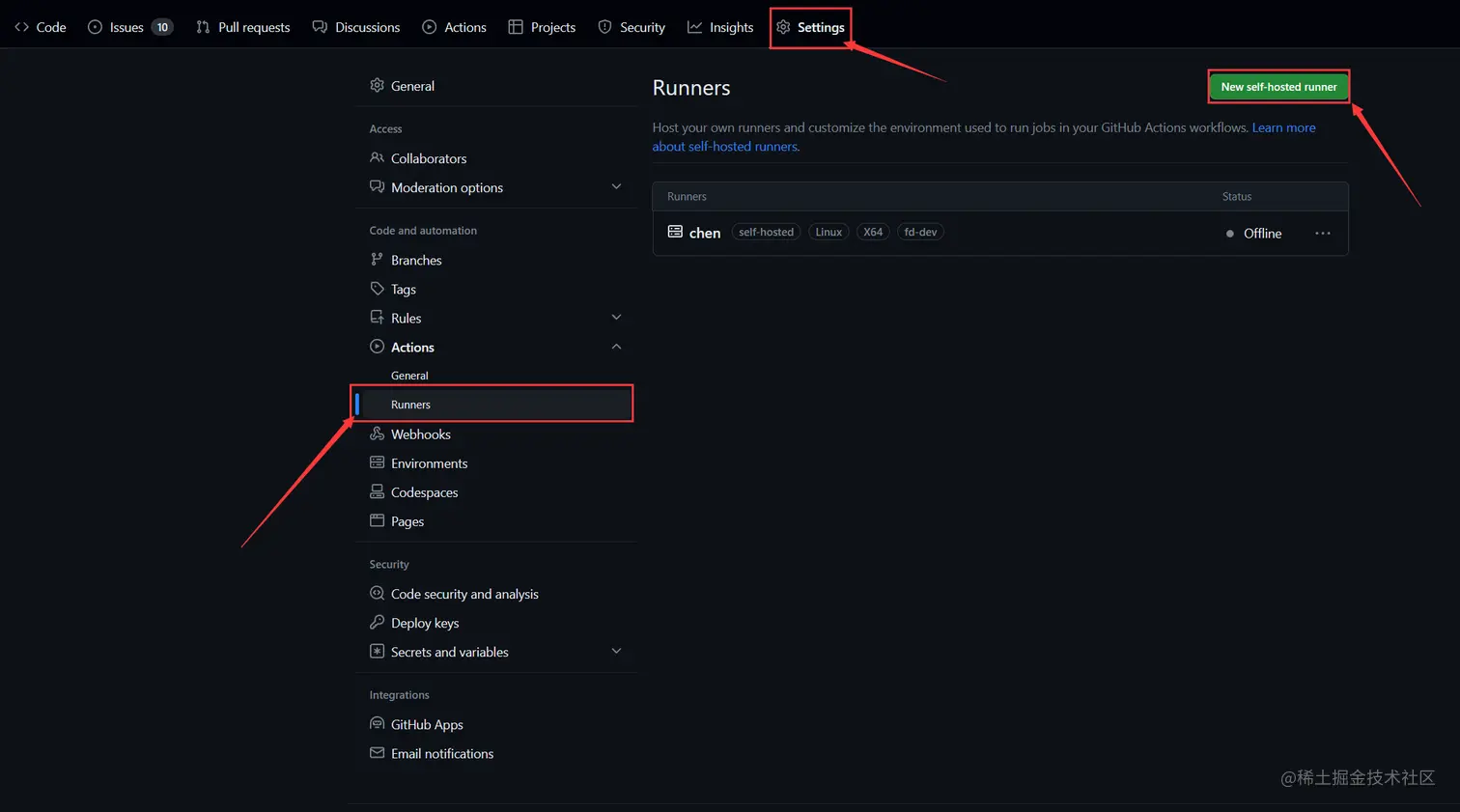The width and height of the screenshot is (1460, 812).
Task: Click the Moderation options label
Action: [x=447, y=187]
